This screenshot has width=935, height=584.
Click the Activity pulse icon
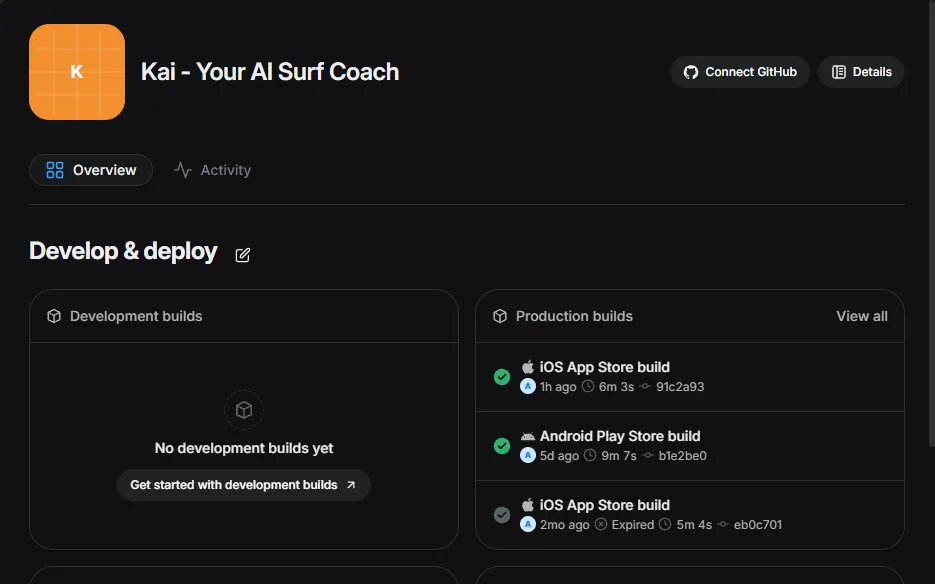(182, 170)
